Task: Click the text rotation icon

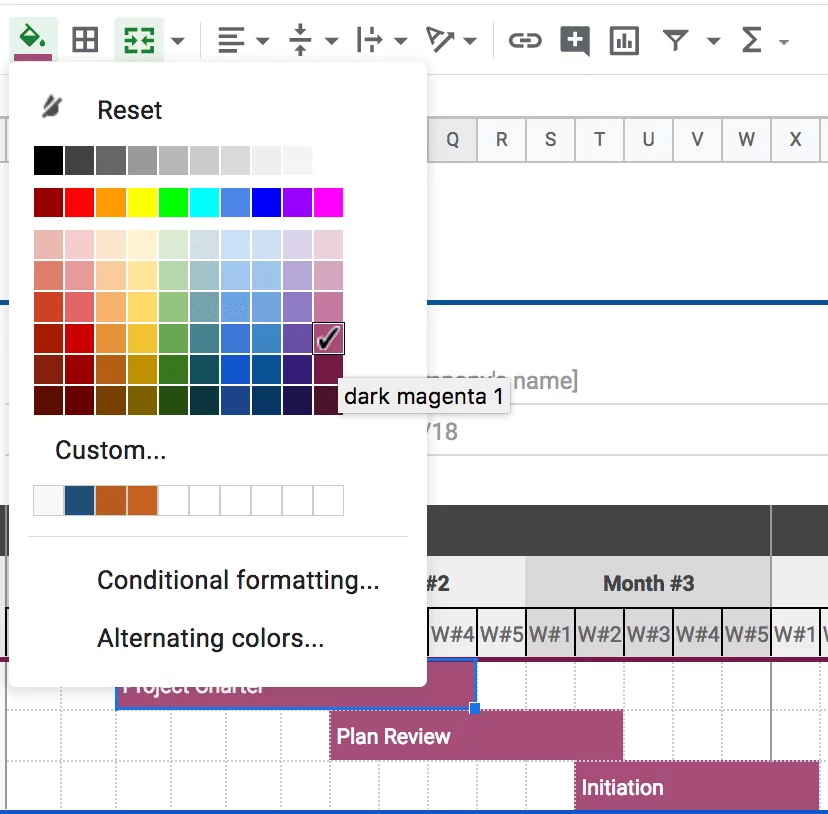Action: (x=439, y=40)
